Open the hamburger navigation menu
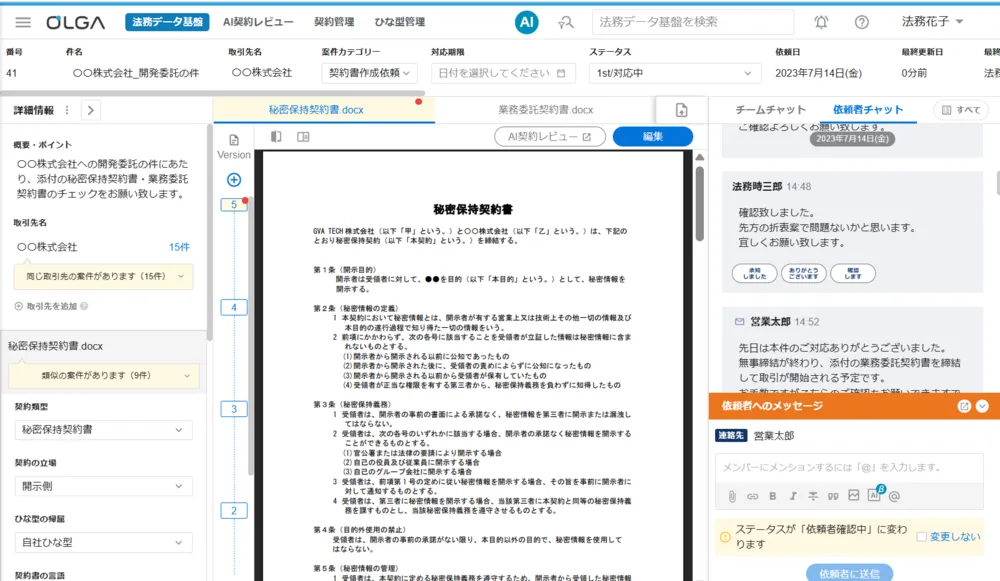 click(x=23, y=22)
